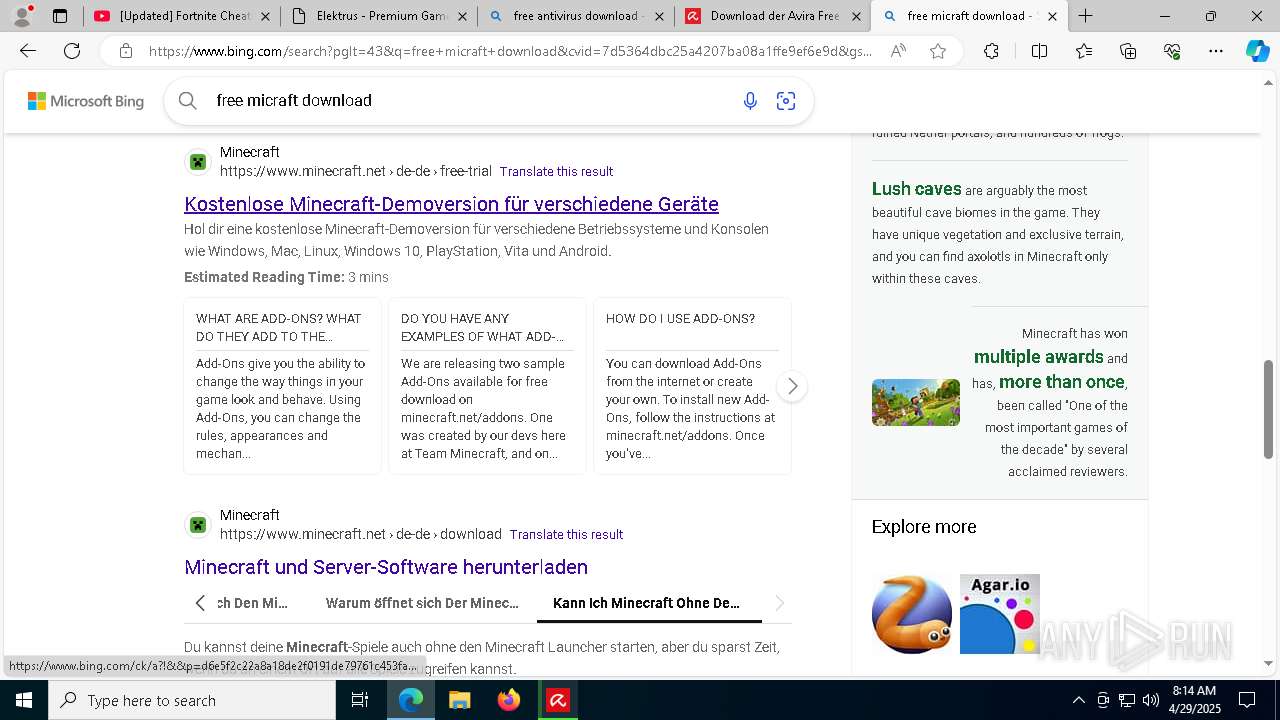Click 'Lush caves' highlighted link

pos(916,189)
